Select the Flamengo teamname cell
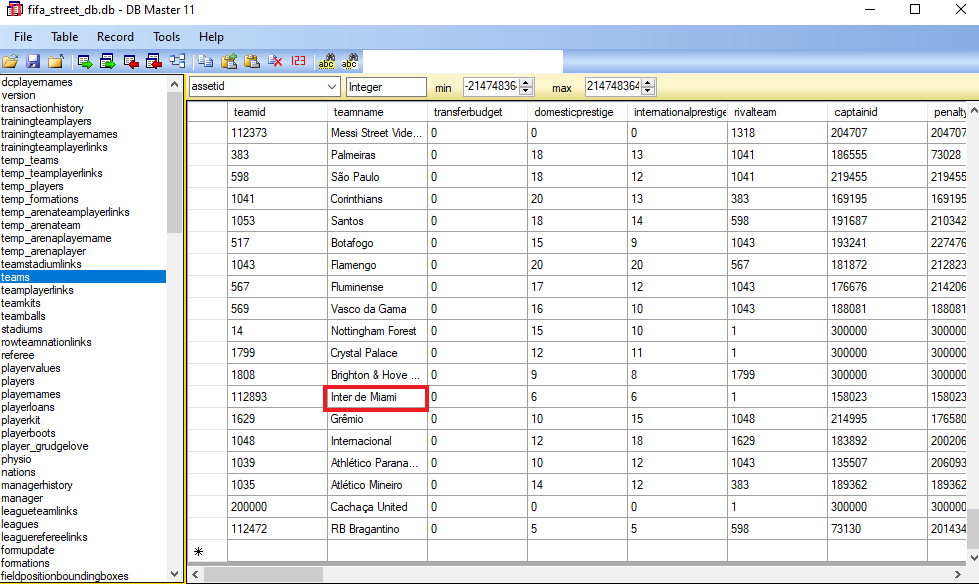Image resolution: width=979 pixels, height=584 pixels. click(x=377, y=265)
